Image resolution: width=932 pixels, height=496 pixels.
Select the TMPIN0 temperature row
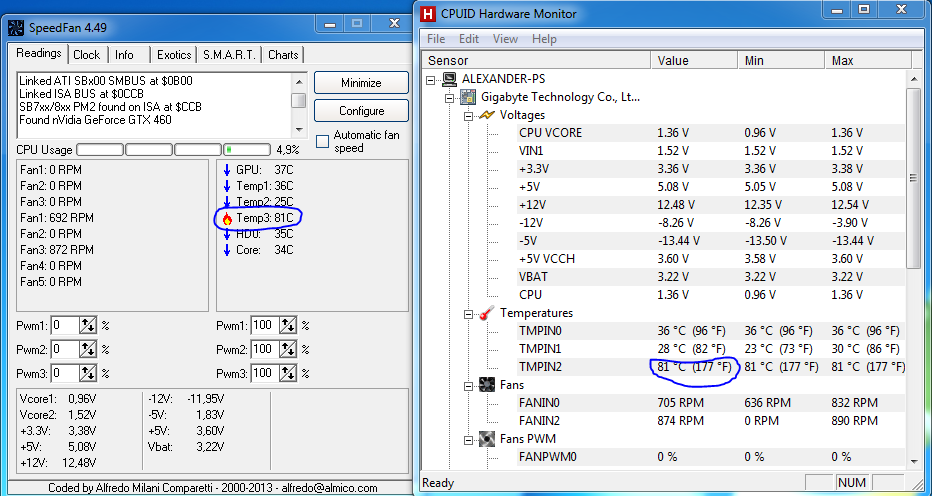click(x=710, y=331)
